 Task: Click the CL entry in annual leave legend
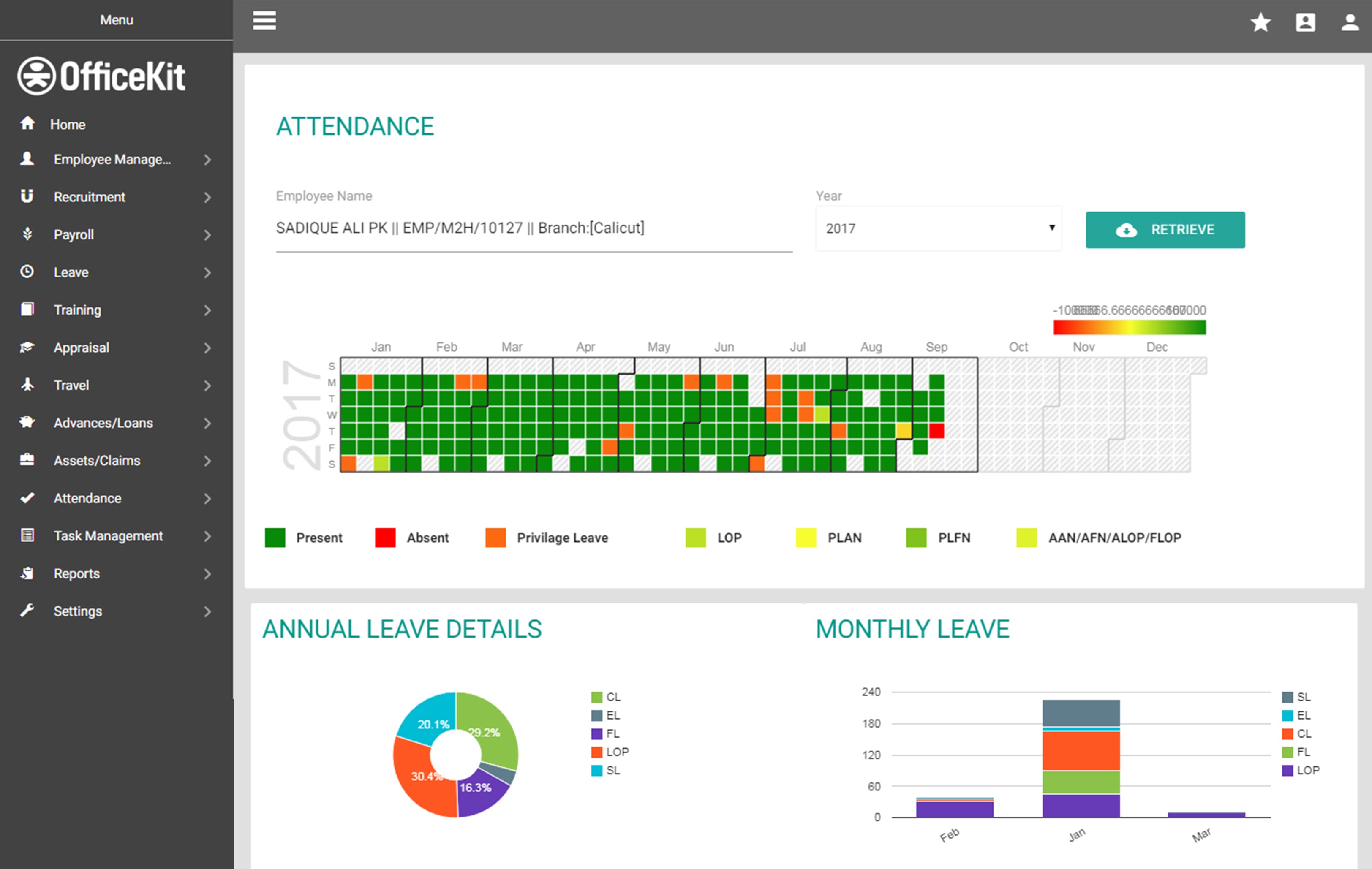pos(606,697)
